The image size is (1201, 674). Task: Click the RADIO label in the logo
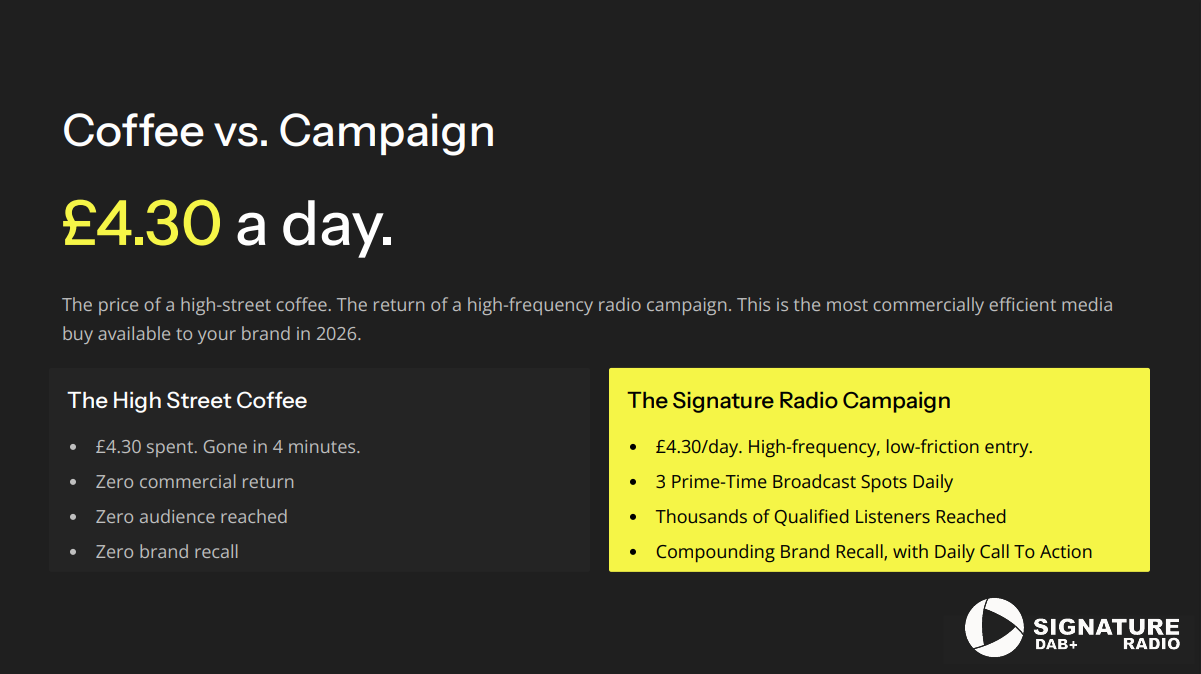[1150, 645]
